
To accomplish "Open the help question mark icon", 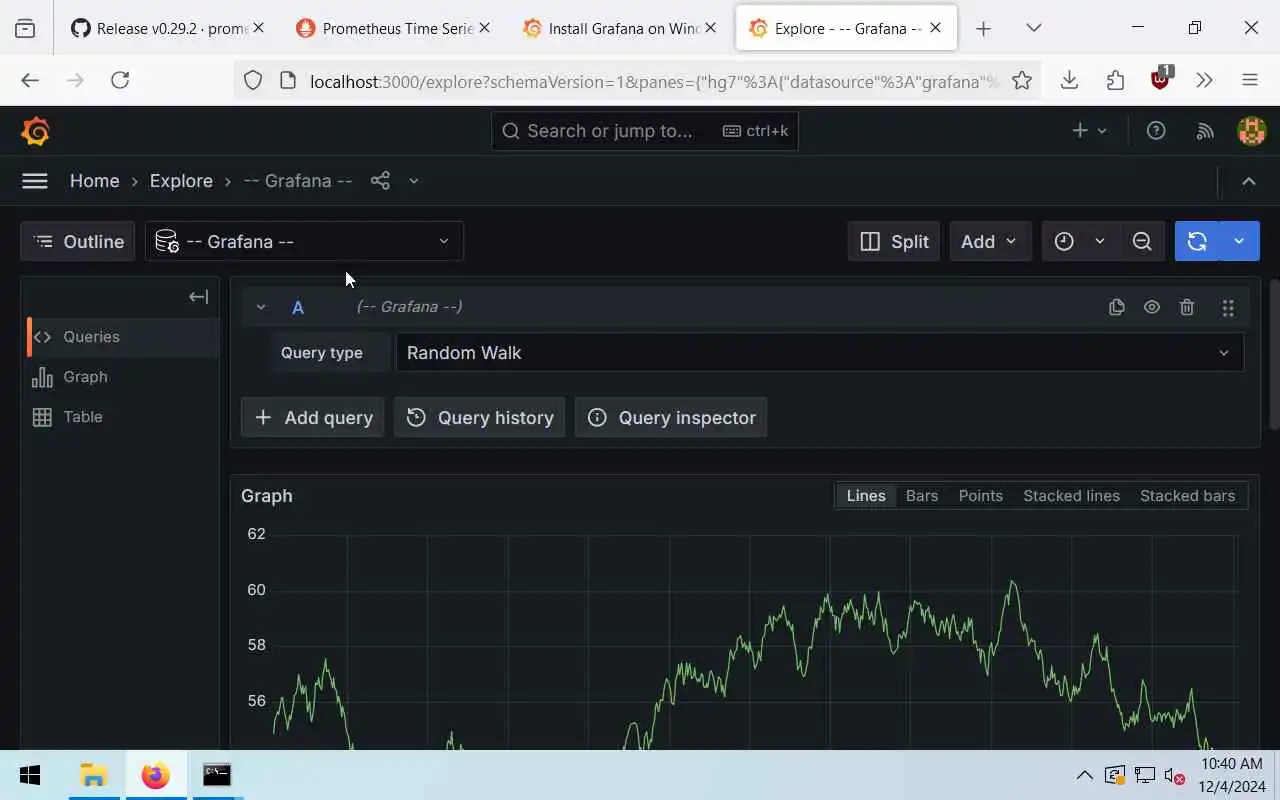I will point(1156,131).
